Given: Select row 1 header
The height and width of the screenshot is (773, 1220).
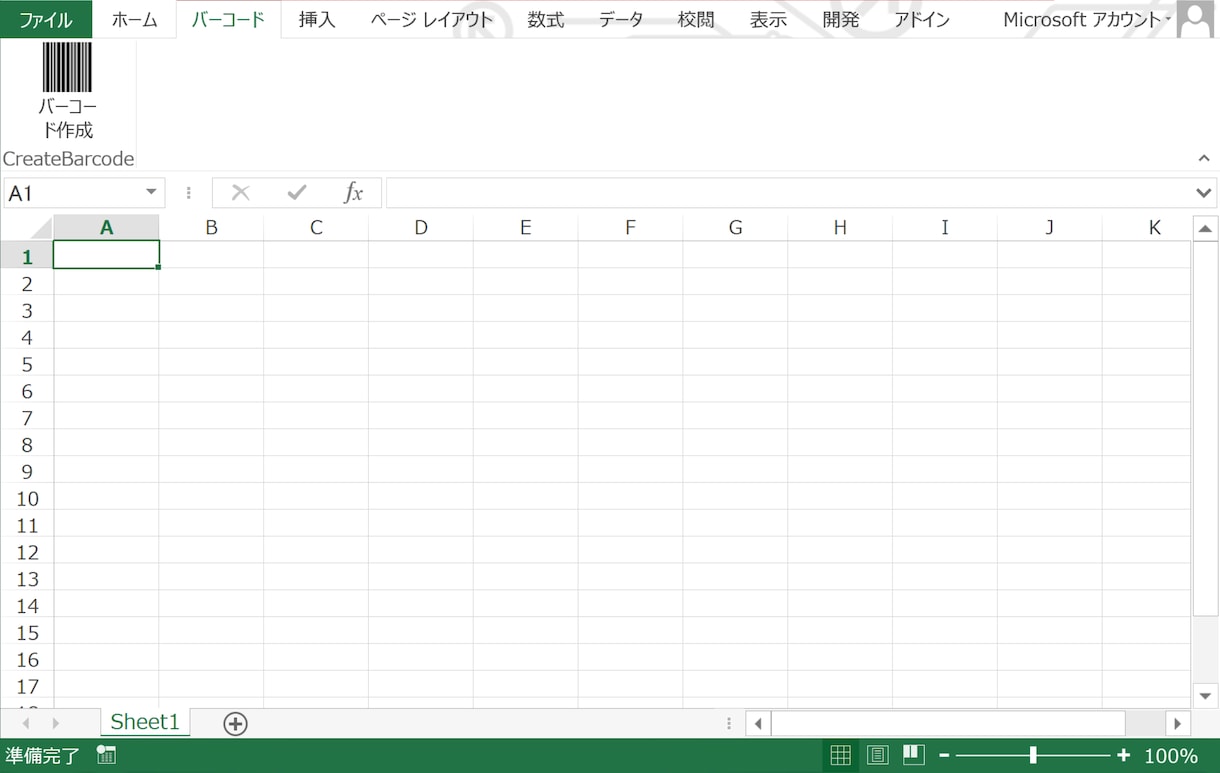Looking at the screenshot, I should click(x=27, y=257).
